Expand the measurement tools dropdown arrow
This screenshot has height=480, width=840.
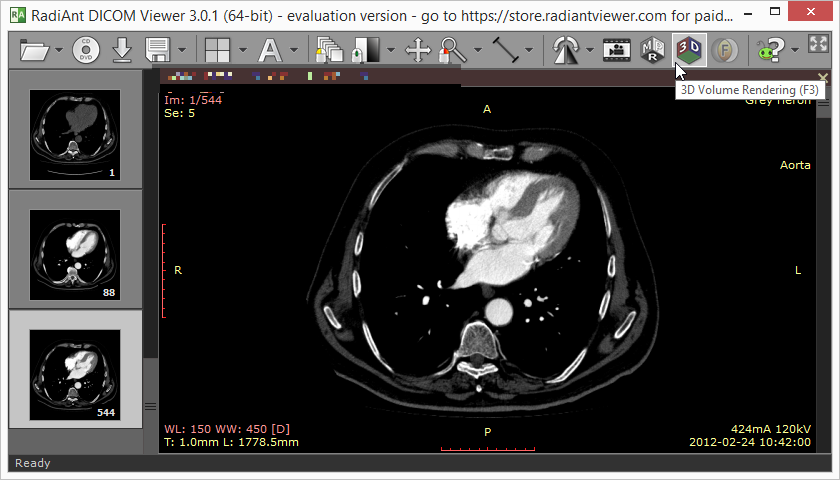[x=529, y=50]
